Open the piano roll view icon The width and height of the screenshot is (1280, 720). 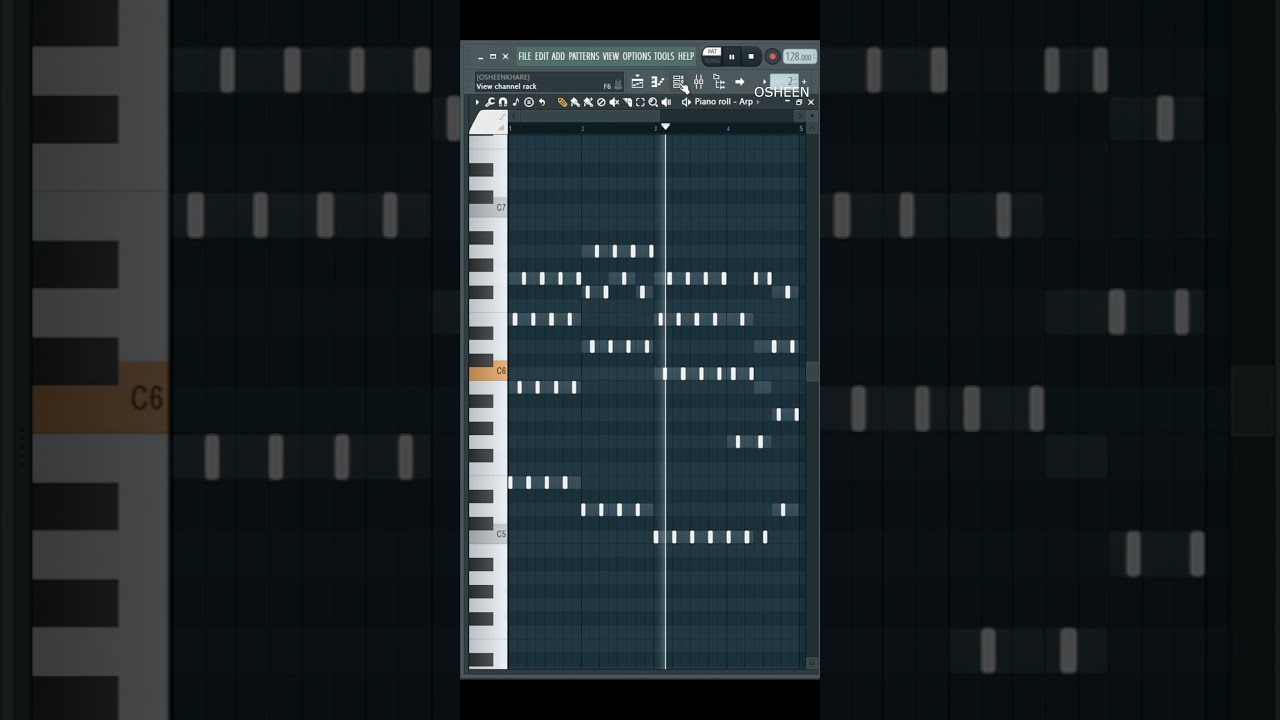coord(657,82)
